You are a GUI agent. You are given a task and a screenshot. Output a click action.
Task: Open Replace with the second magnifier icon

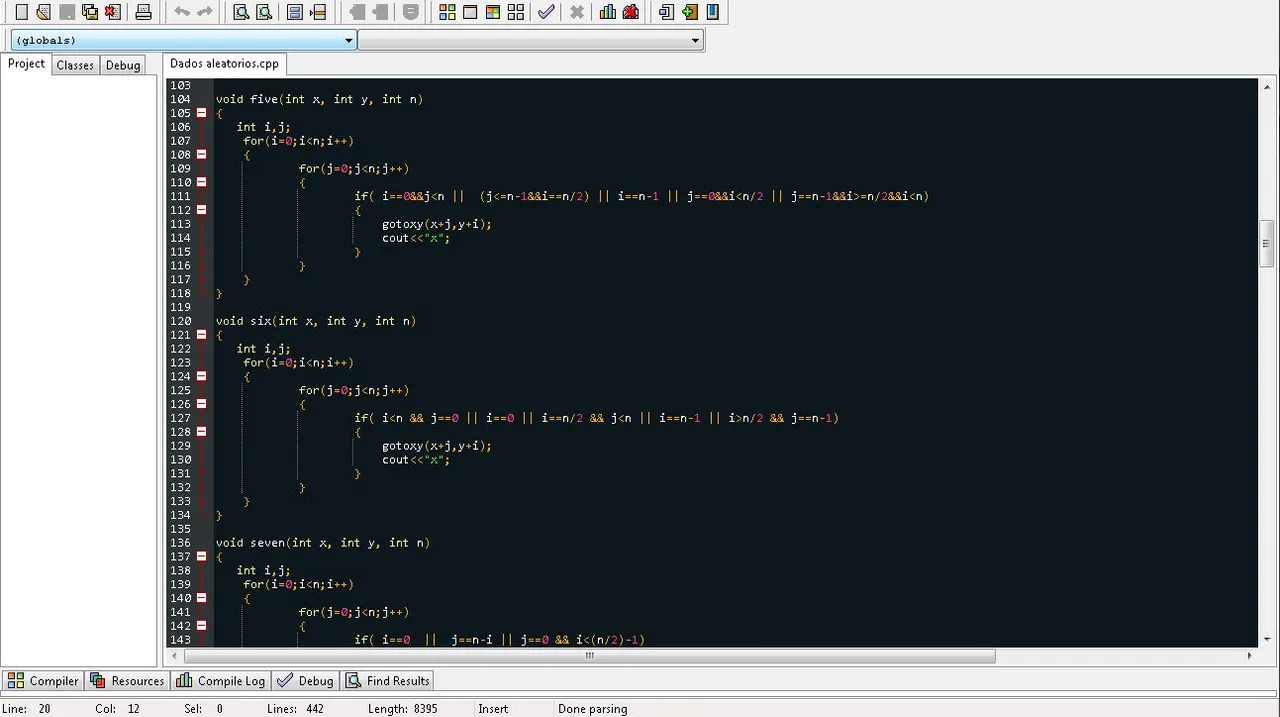click(x=264, y=12)
